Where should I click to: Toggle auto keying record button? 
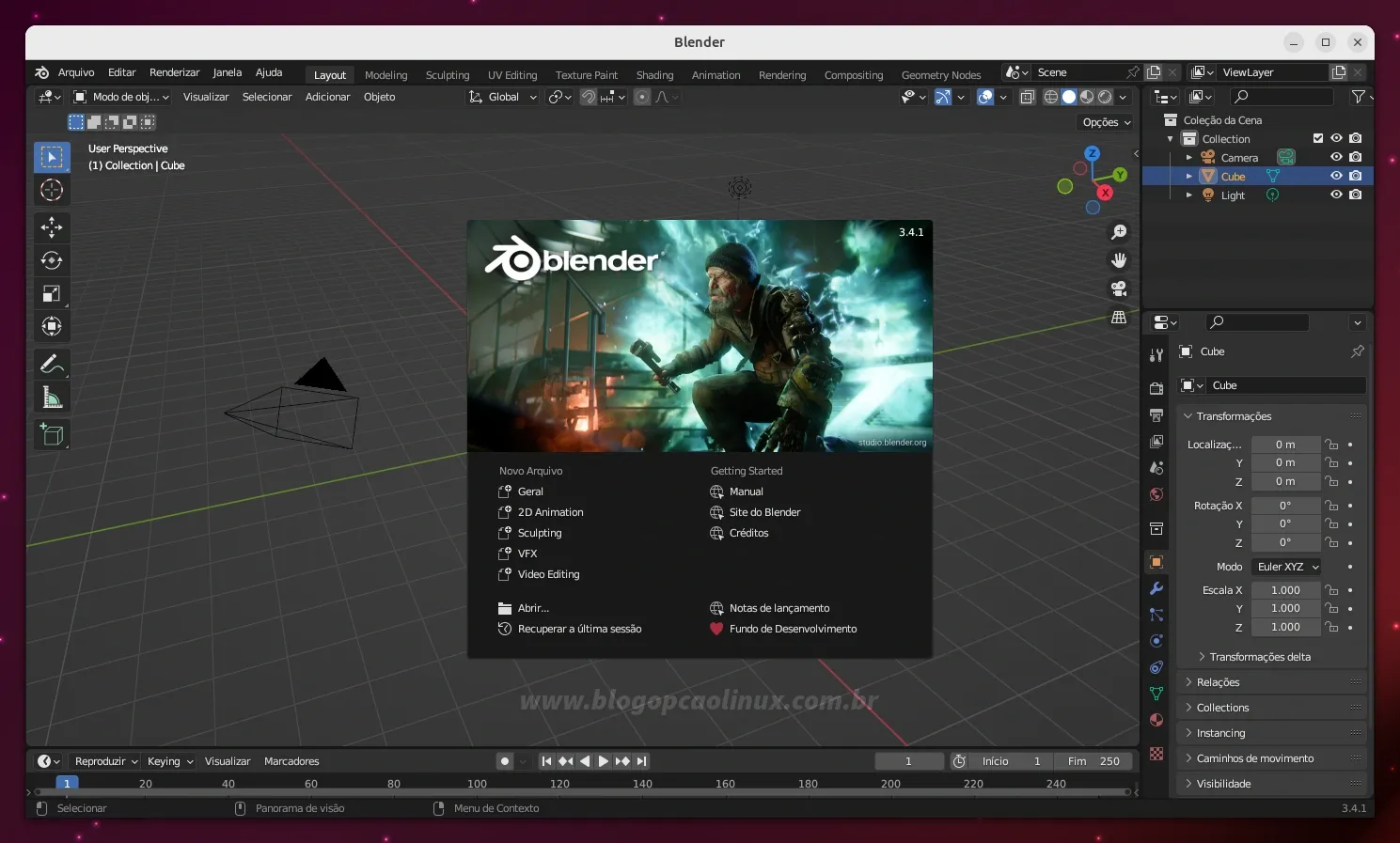[x=505, y=761]
